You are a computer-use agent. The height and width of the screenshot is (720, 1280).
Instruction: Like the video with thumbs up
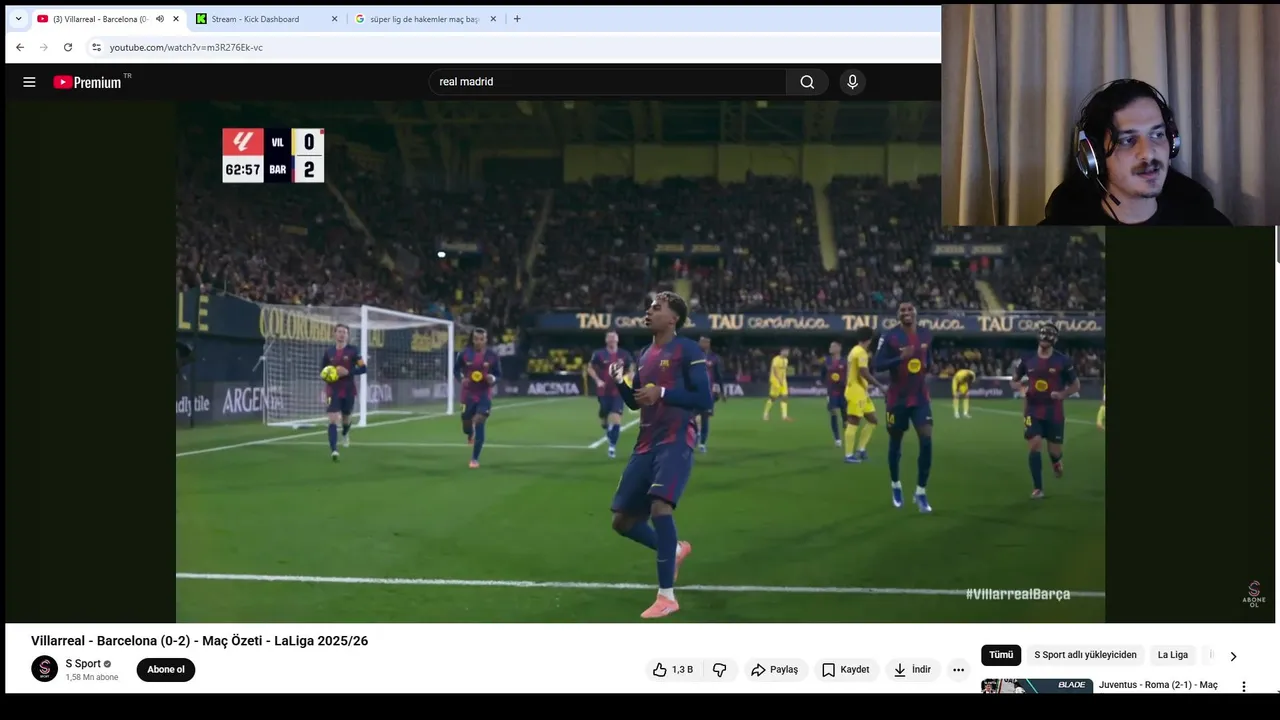point(673,670)
